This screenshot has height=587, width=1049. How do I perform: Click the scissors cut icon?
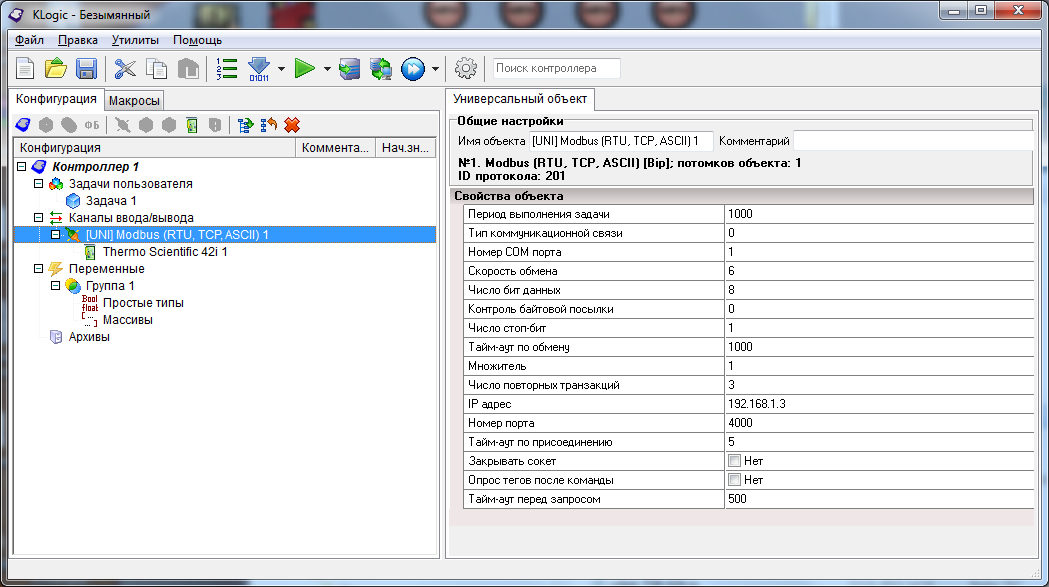tap(125, 69)
